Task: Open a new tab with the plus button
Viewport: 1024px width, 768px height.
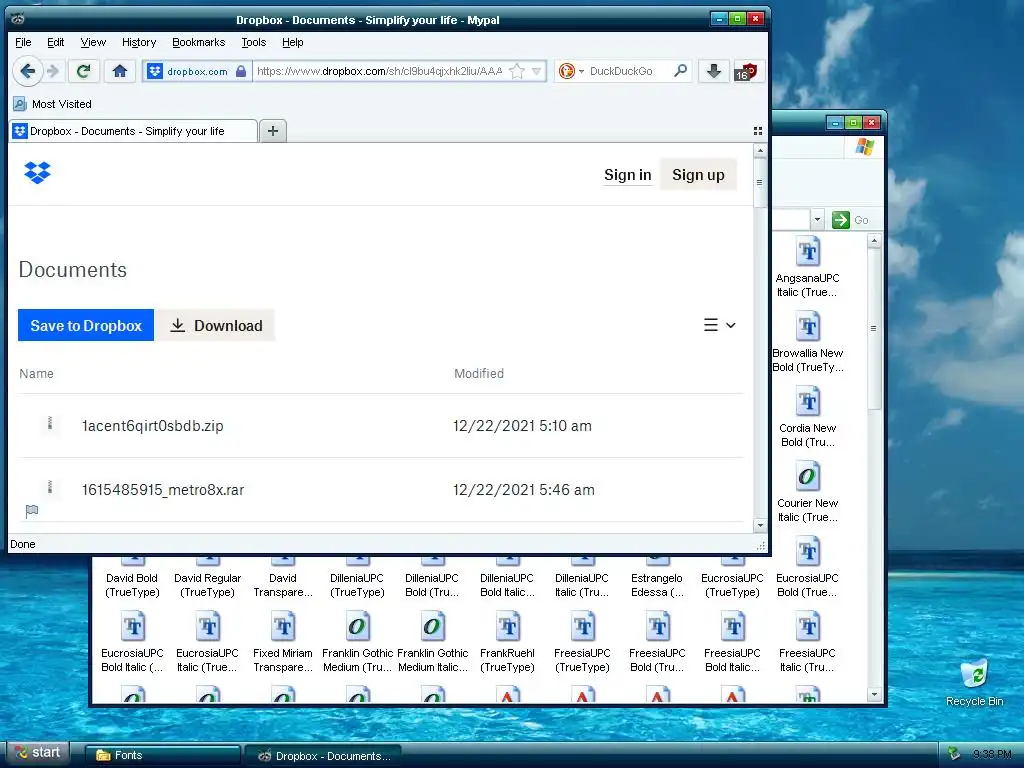Action: [273, 131]
